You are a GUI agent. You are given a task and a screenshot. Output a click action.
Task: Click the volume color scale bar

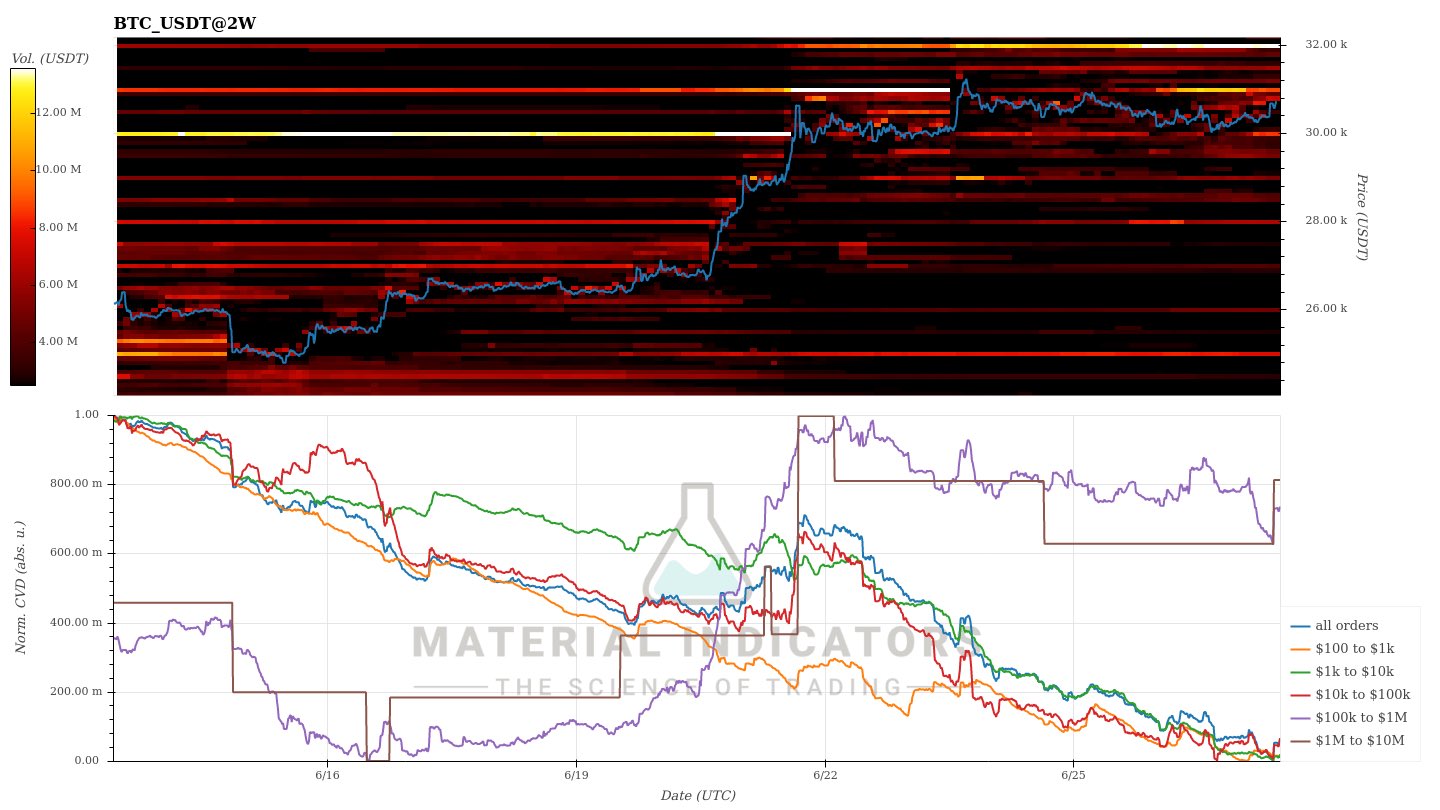pyautogui.click(x=23, y=227)
